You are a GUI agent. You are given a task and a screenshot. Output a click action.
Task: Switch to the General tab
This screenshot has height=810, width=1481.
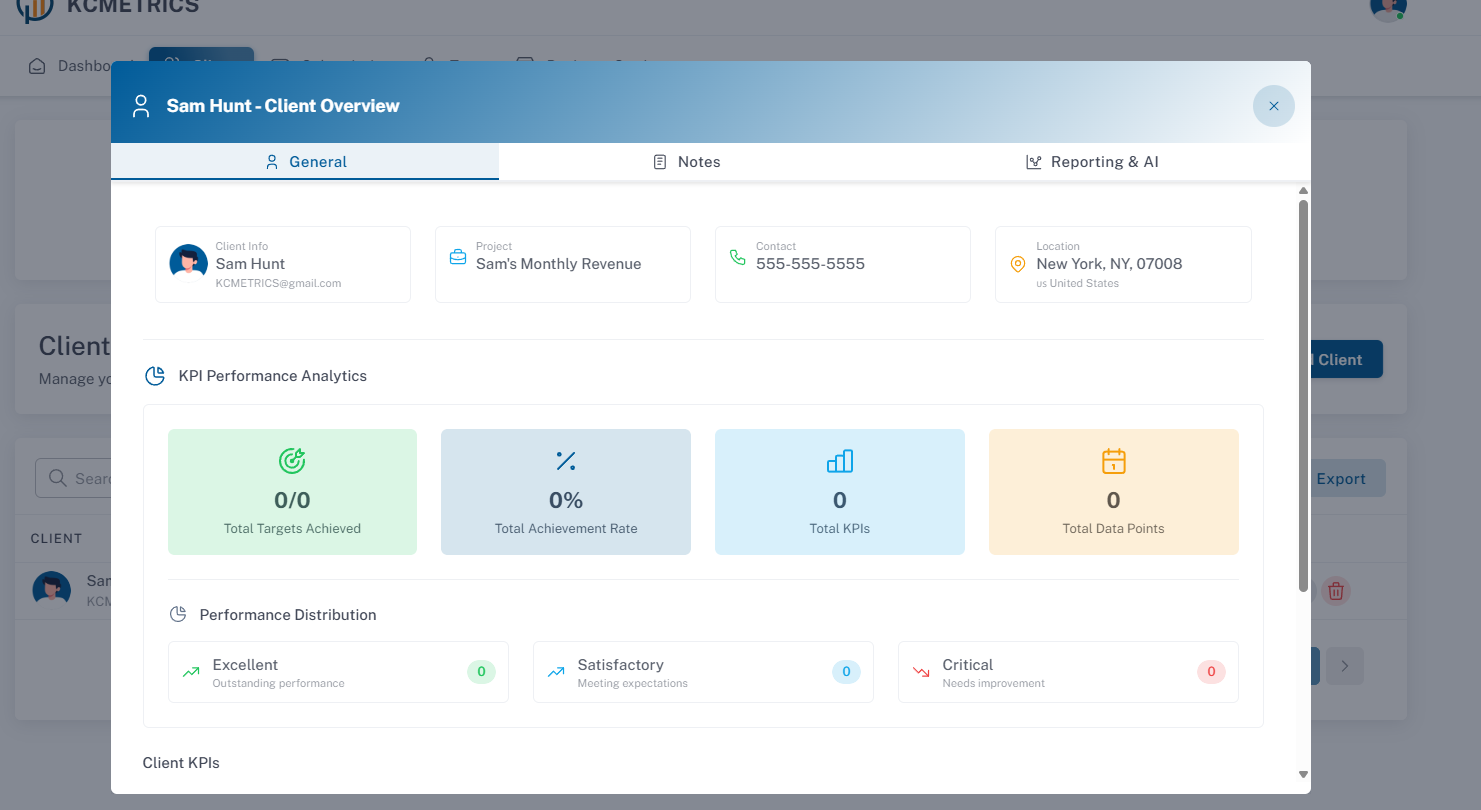[x=305, y=162]
